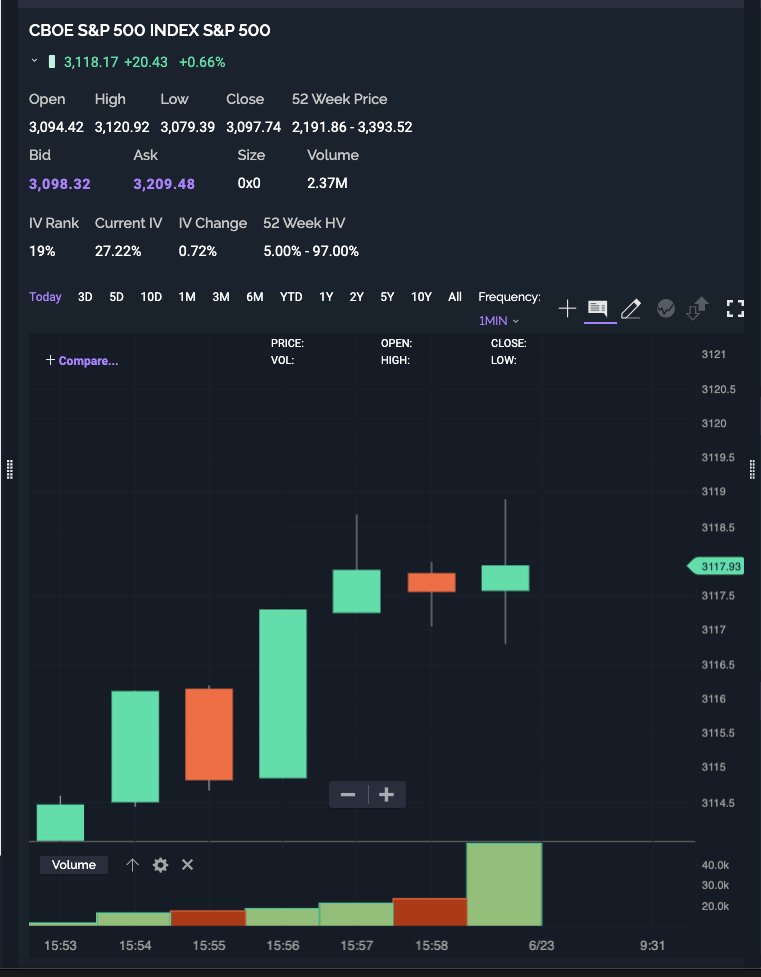This screenshot has width=761, height=977.
Task: Click the orange 15:58 candlestick
Action: click(x=431, y=583)
